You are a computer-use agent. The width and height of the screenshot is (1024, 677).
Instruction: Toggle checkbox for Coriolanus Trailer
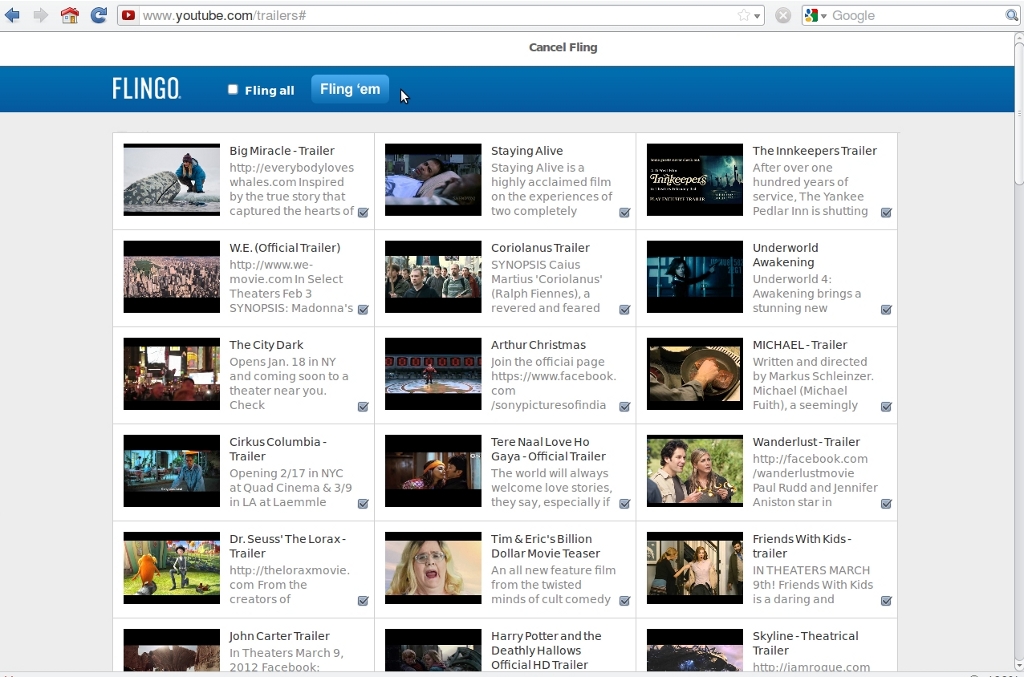624,309
